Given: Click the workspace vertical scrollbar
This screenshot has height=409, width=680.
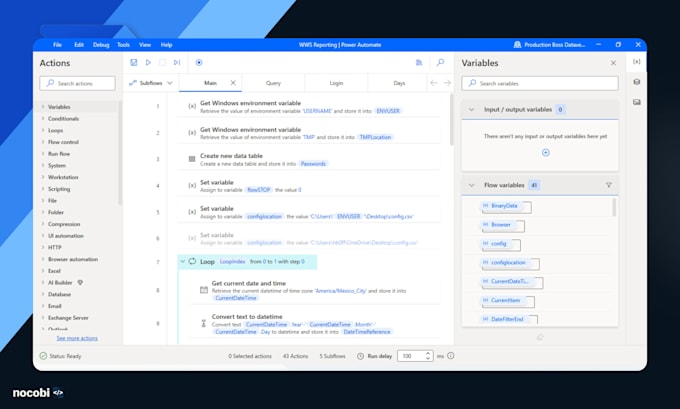Looking at the screenshot, I should click(451, 119).
